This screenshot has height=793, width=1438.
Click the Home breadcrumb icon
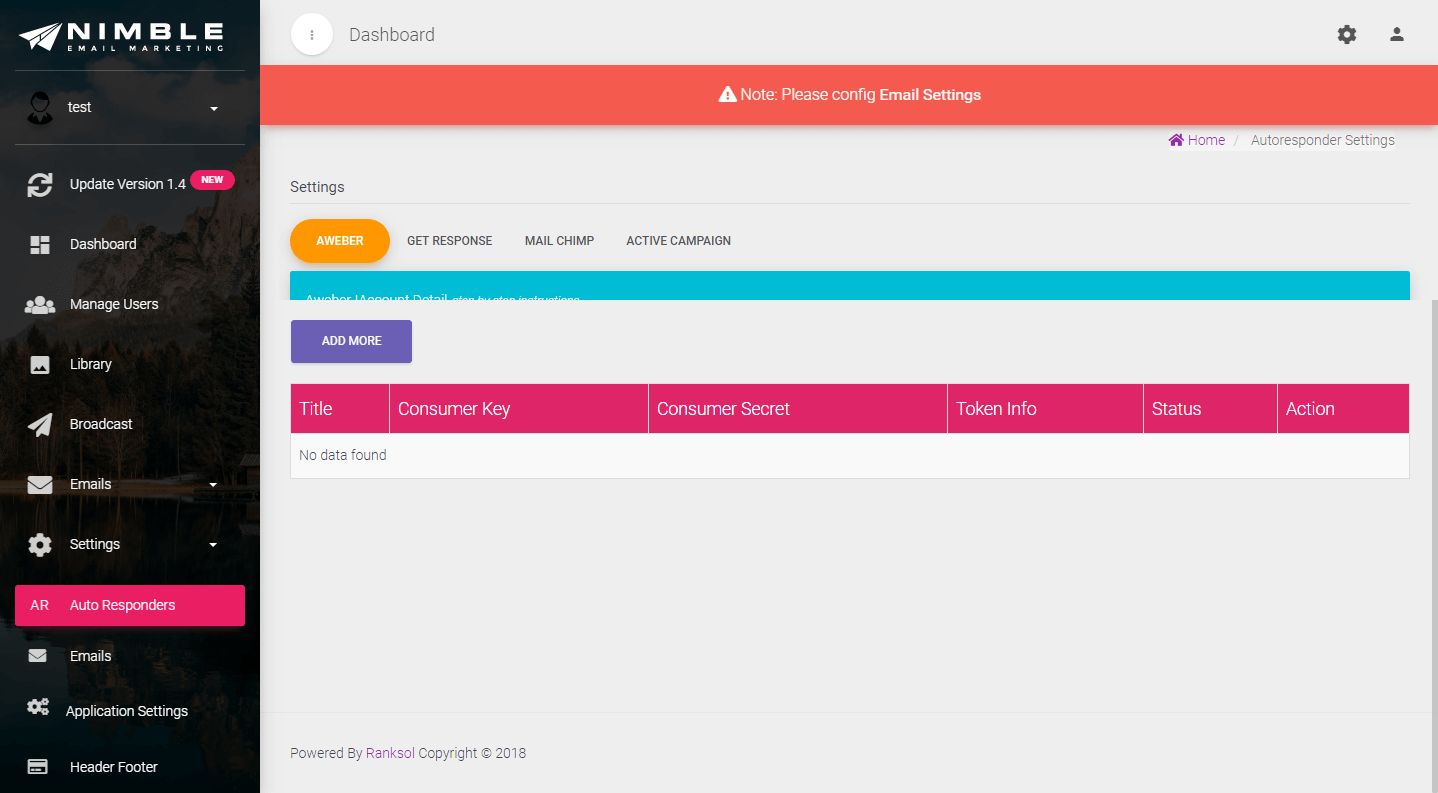[1176, 140]
